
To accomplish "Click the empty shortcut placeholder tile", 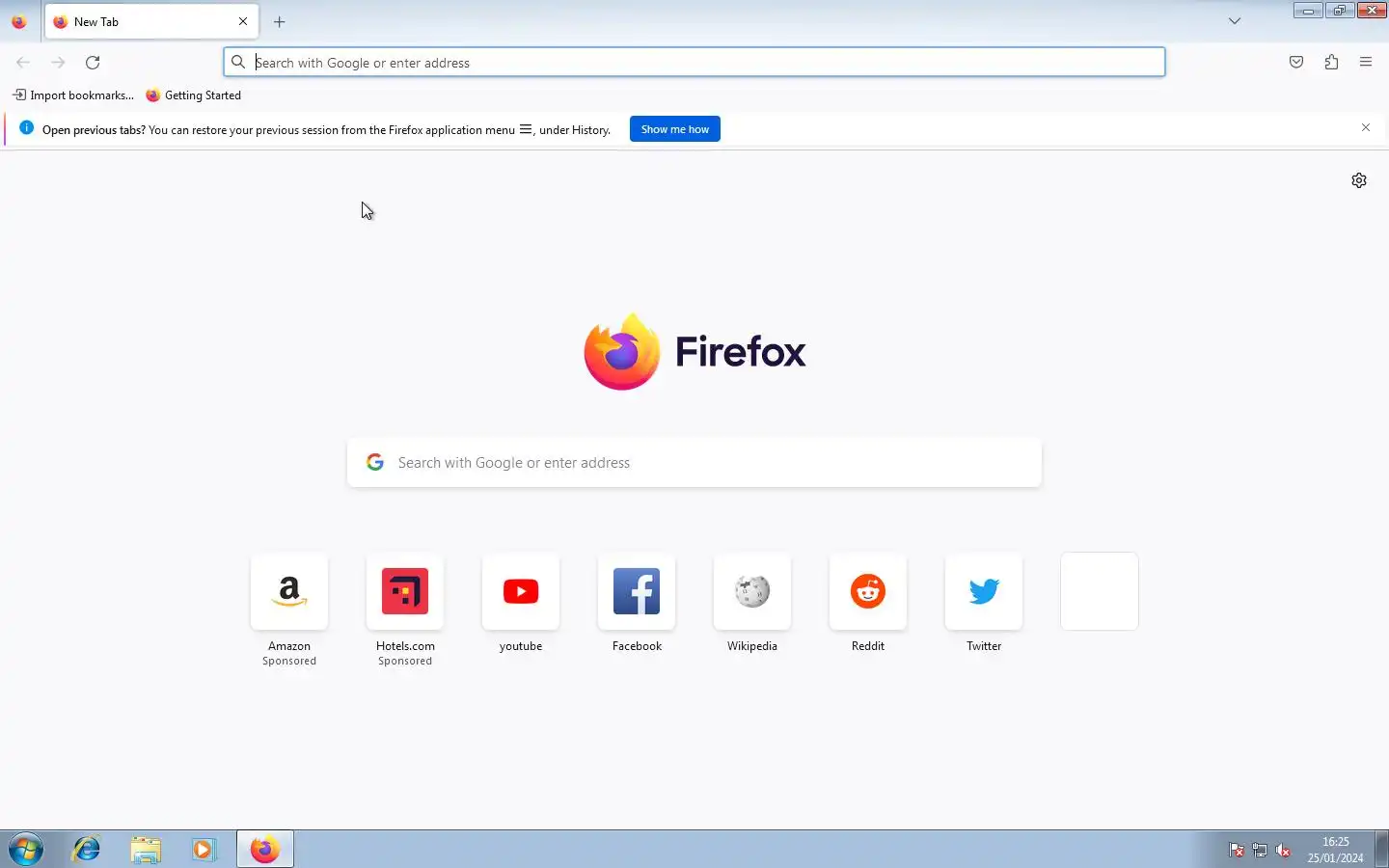I will coord(1100,591).
